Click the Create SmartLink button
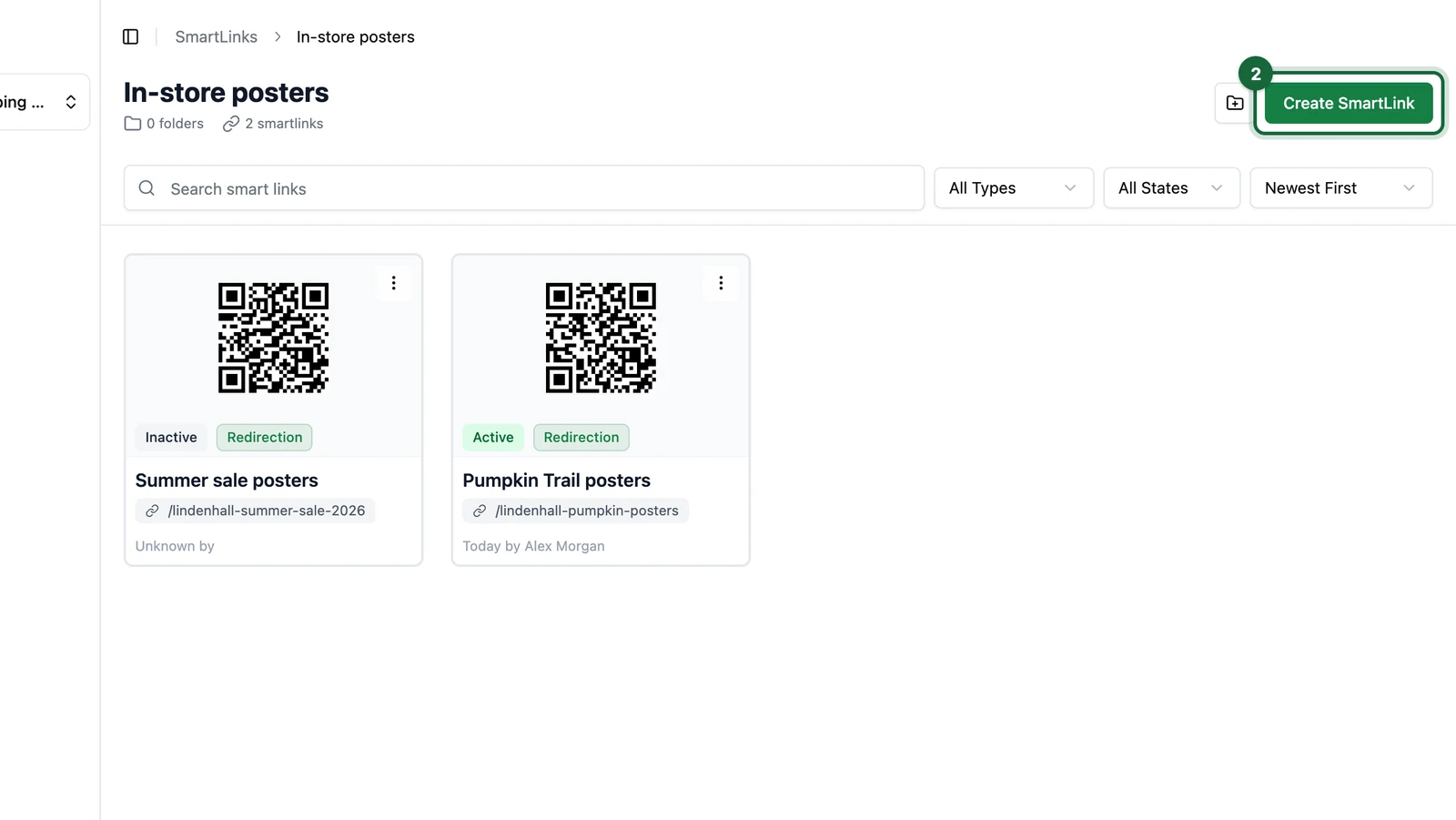1456x820 pixels. point(1349,103)
